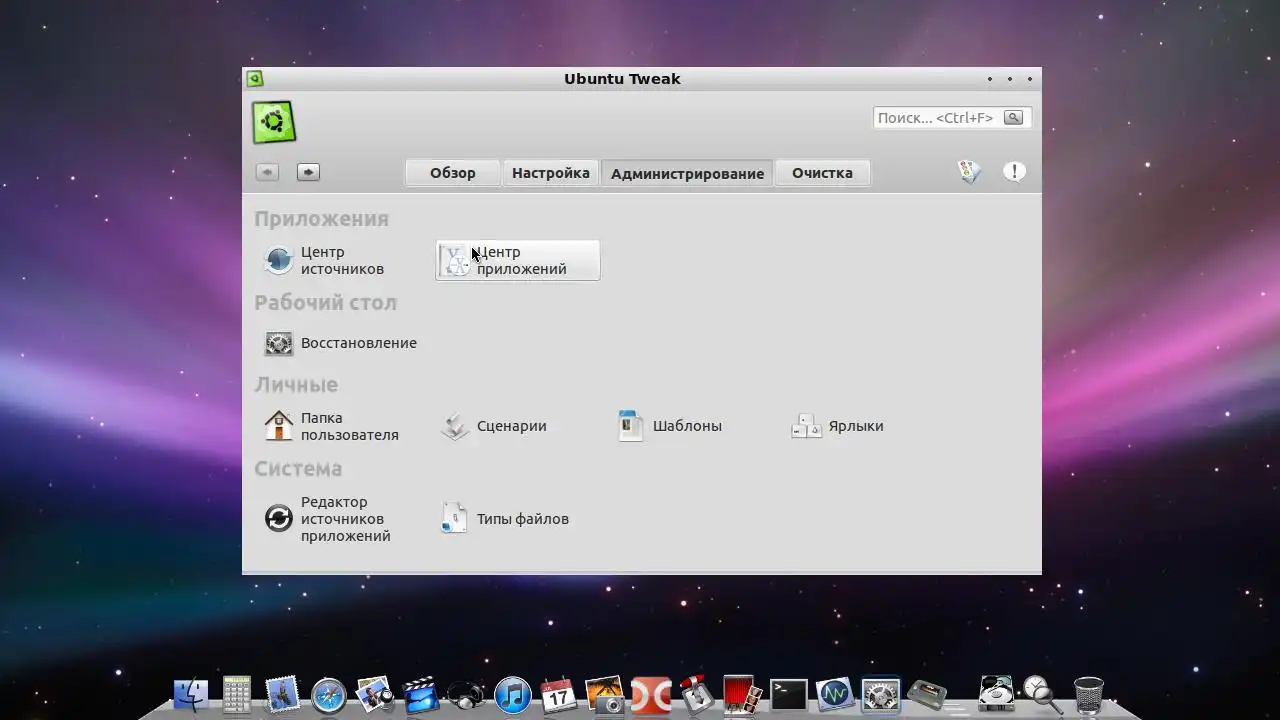Launch iTunes music note icon in dock
Screen dimensions: 1280x720
pos(513,695)
